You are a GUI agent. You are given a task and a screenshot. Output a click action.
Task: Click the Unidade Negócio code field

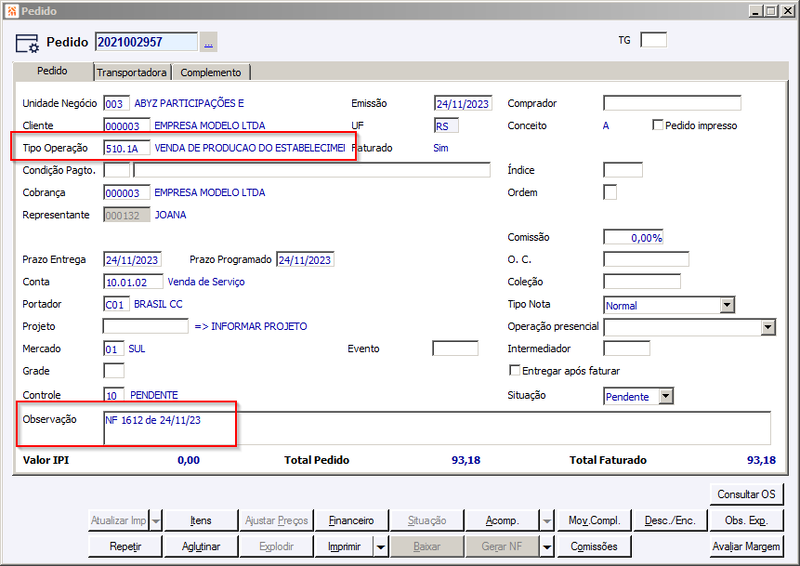pos(116,104)
